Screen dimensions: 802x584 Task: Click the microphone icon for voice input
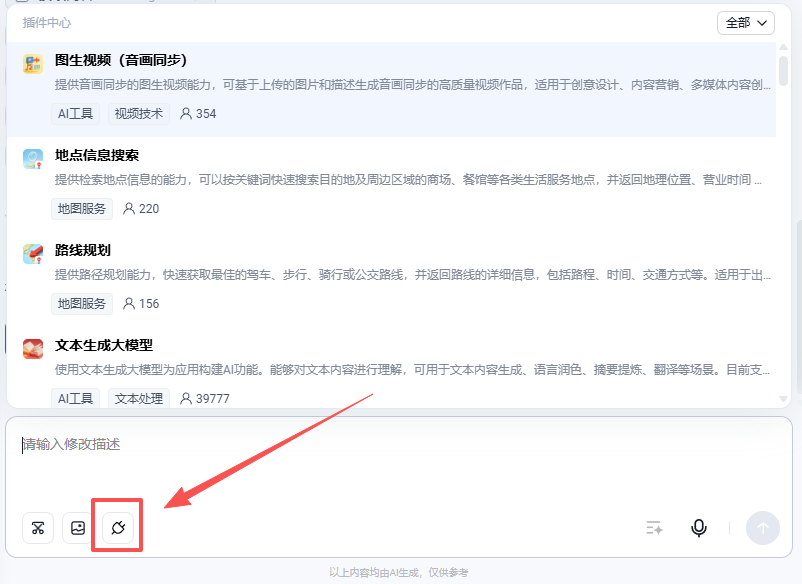click(699, 527)
